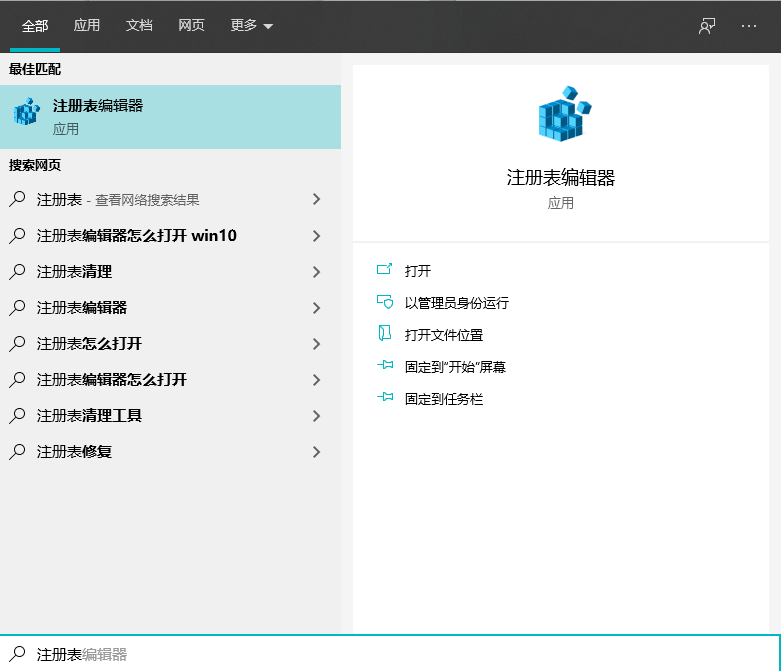Click the folder icon beside 打开文件位置
This screenshot has height=671, width=781.
385,333
